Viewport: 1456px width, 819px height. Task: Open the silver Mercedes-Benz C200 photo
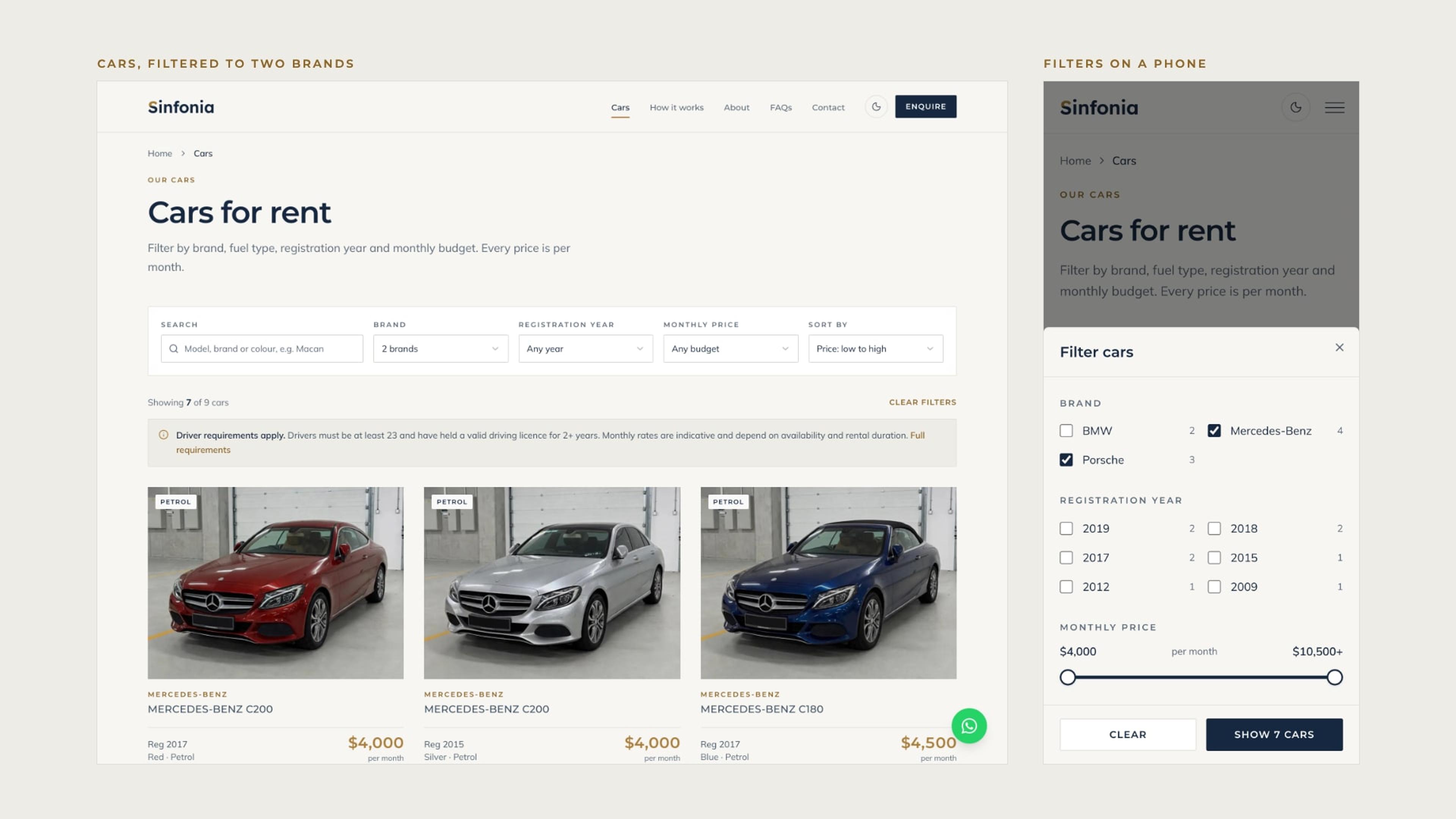tap(552, 583)
